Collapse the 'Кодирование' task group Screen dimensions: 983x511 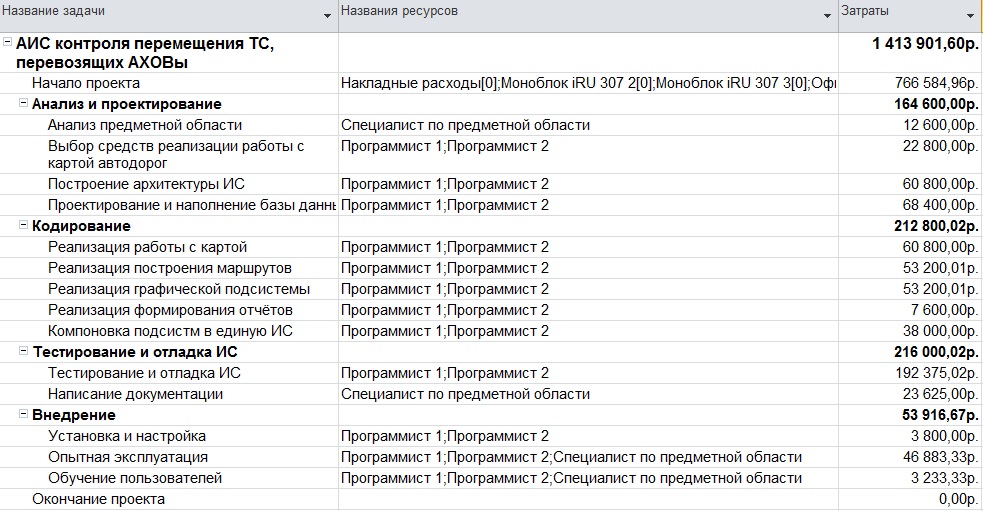(x=24, y=225)
